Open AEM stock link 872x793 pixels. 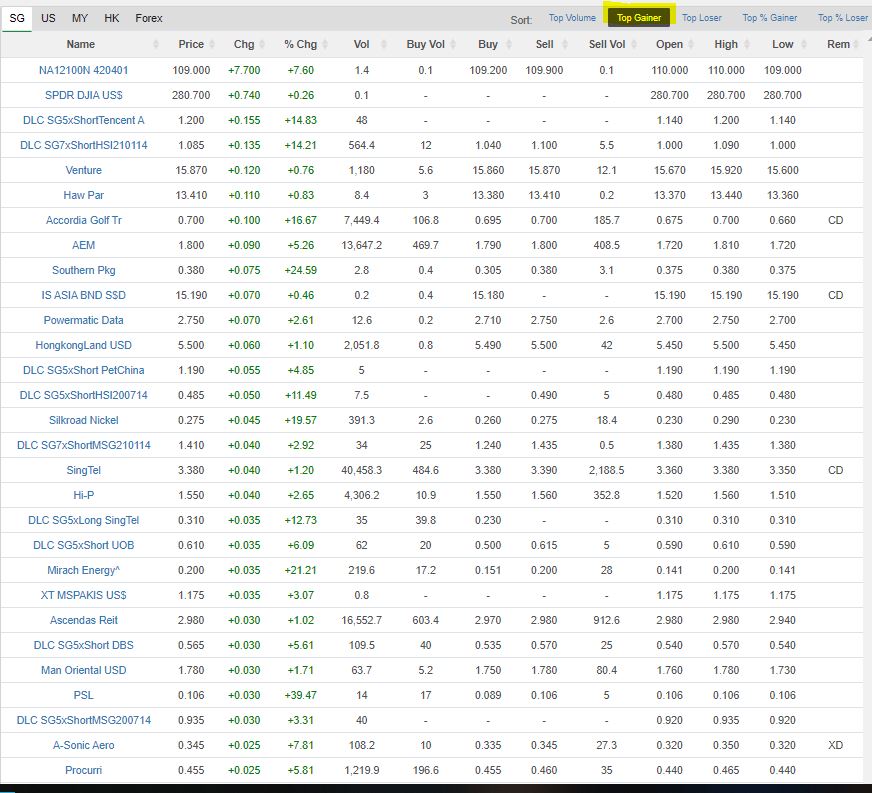point(83,246)
